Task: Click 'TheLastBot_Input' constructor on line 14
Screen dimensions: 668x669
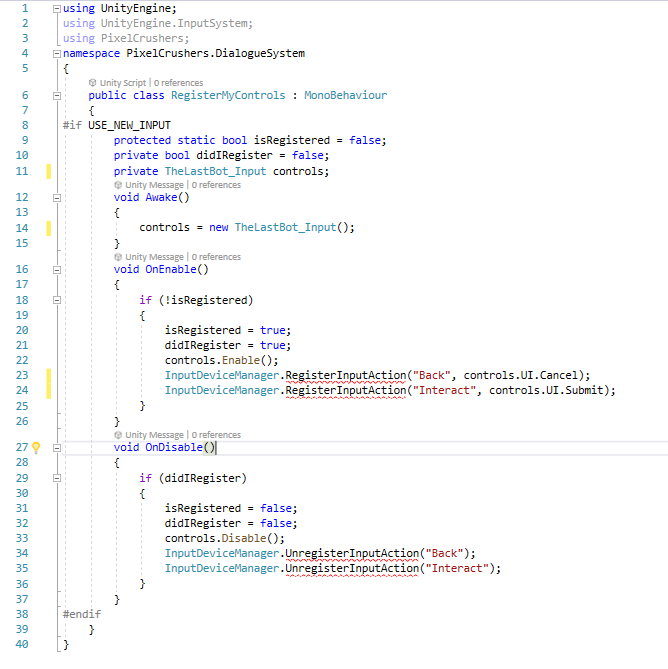Action: pos(285,227)
